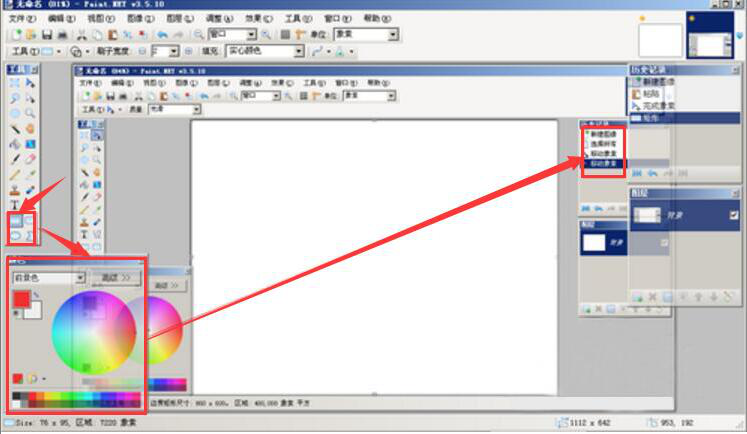Select the Color Picker tool
Viewport: 747px width, 434px height.
point(30,174)
